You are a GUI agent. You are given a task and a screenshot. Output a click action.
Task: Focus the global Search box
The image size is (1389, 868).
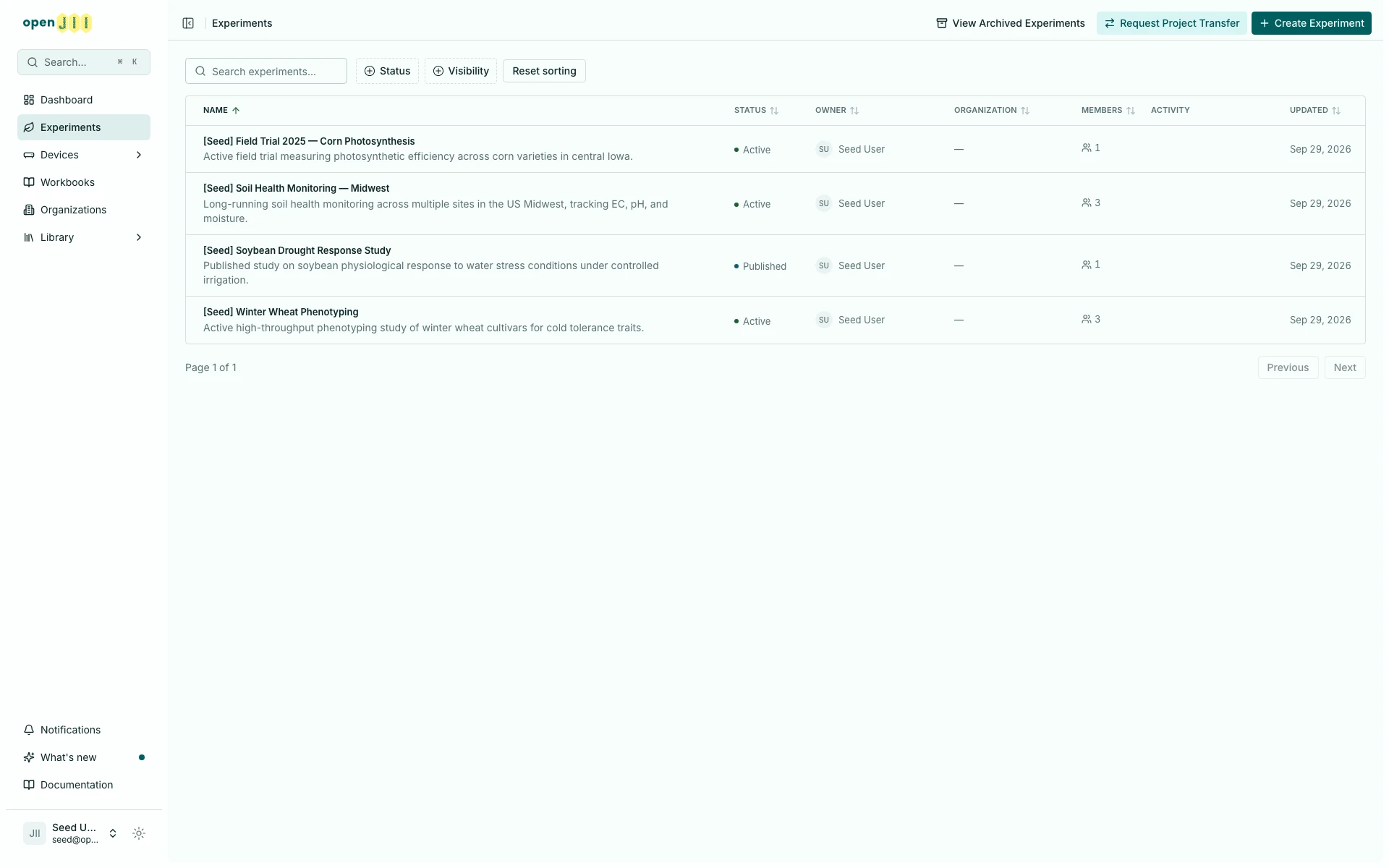[x=84, y=62]
